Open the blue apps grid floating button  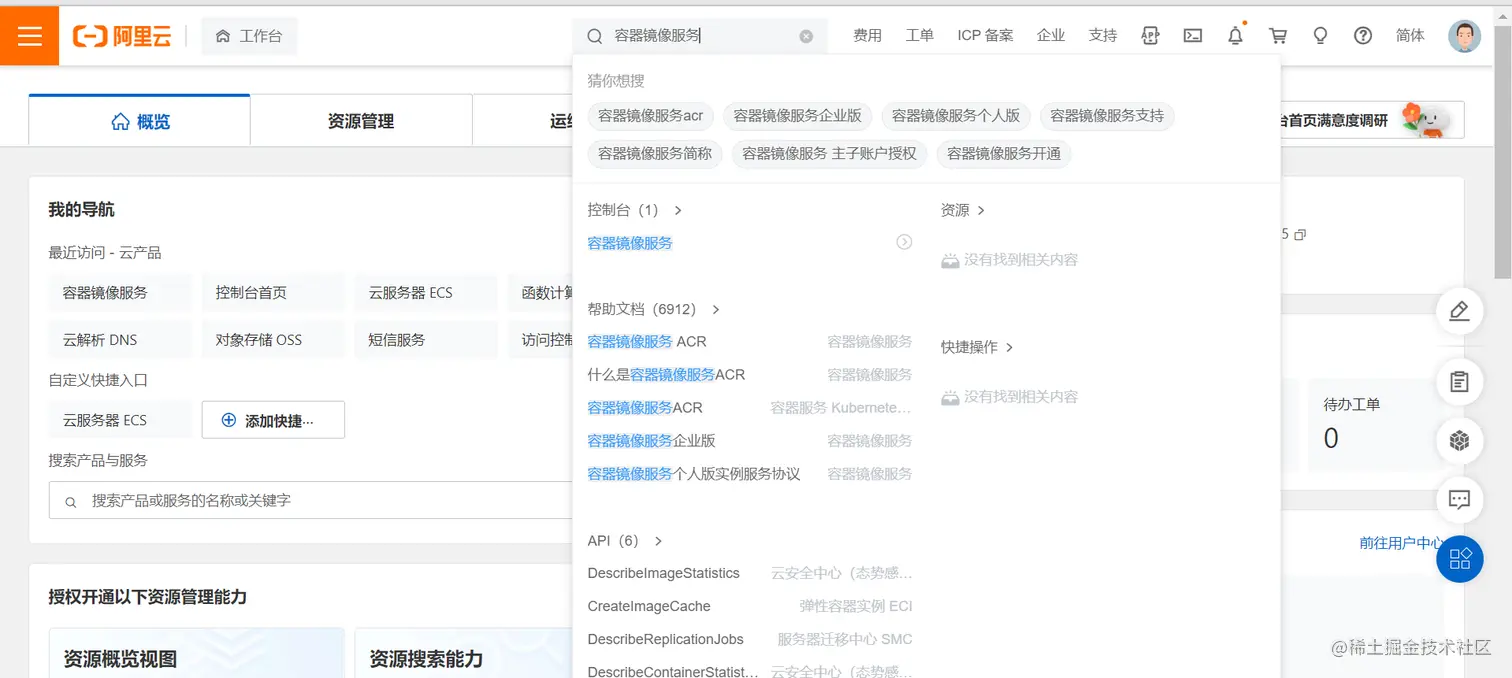pos(1459,558)
